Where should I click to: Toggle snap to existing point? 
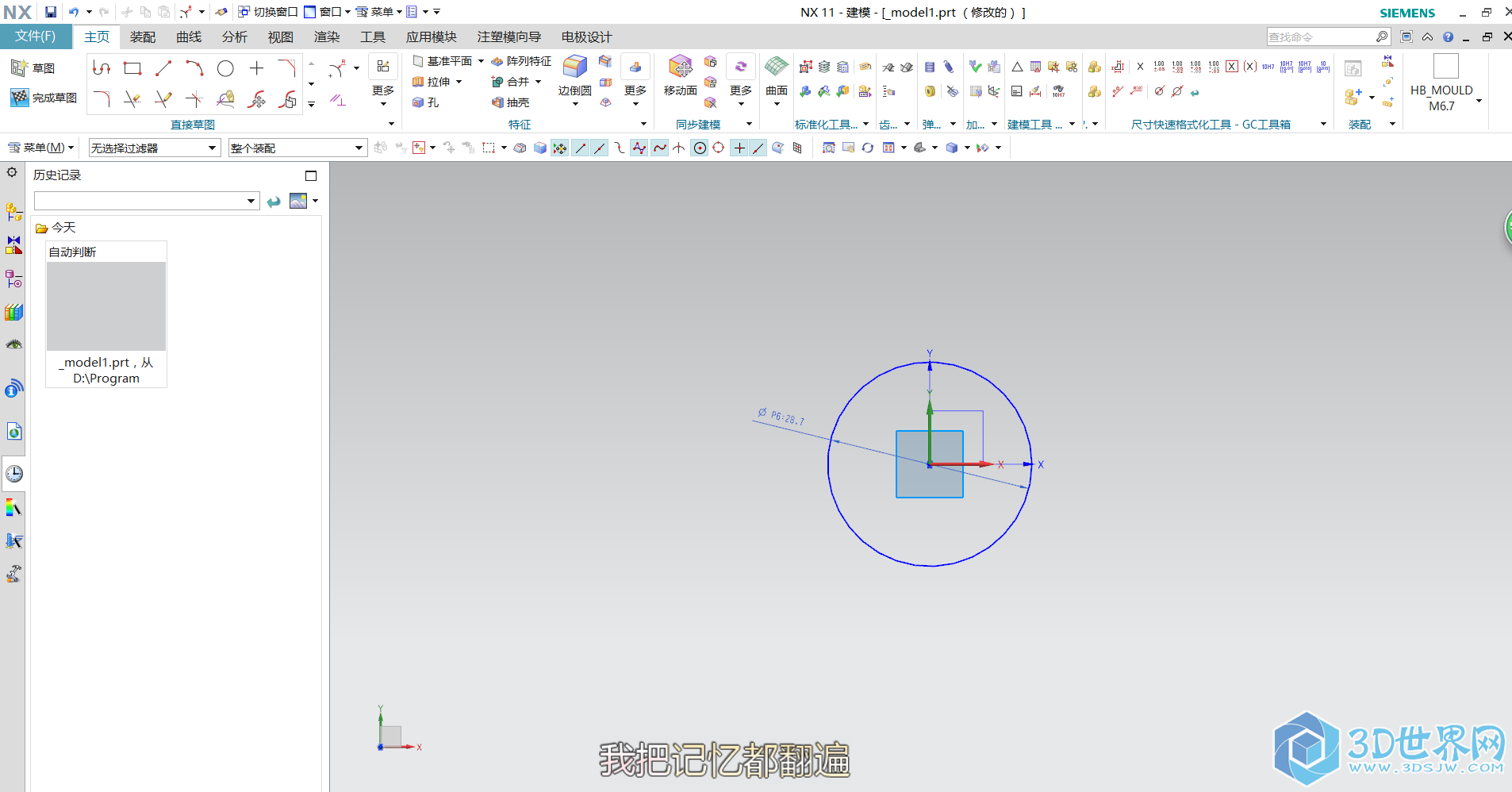[x=739, y=148]
